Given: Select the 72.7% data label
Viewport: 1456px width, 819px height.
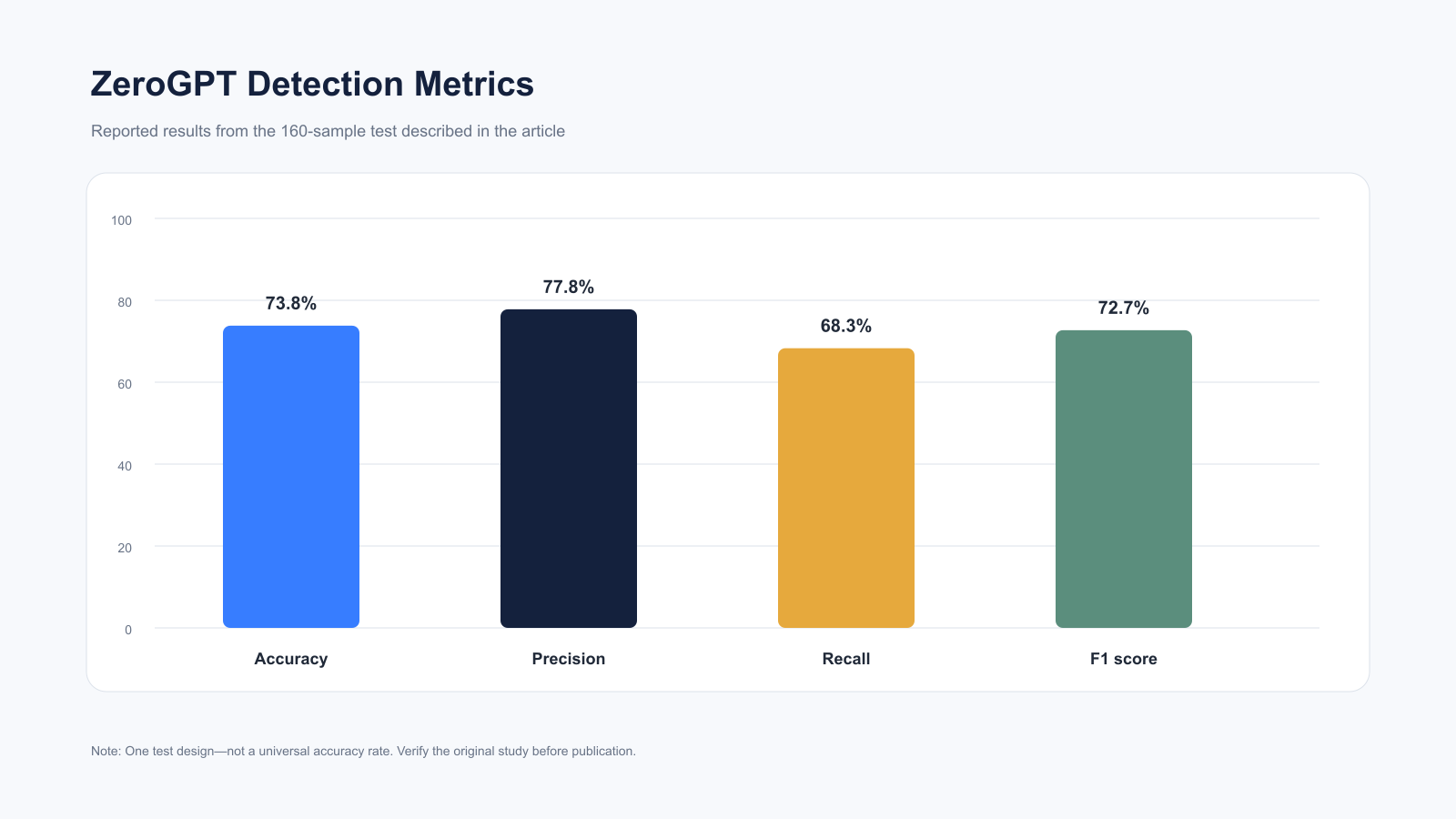Looking at the screenshot, I should point(1124,308).
